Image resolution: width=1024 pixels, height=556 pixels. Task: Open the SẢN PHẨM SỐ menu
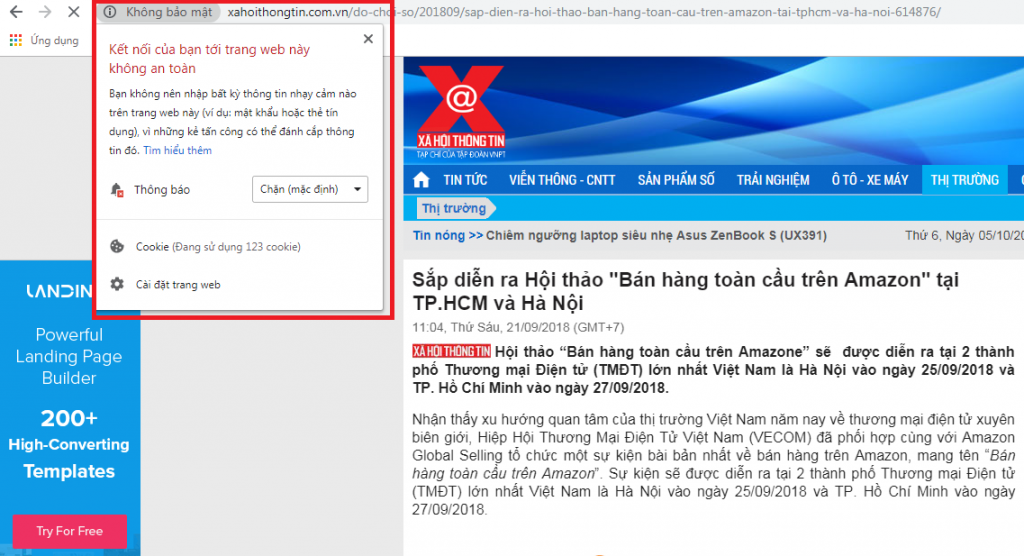[x=676, y=180]
